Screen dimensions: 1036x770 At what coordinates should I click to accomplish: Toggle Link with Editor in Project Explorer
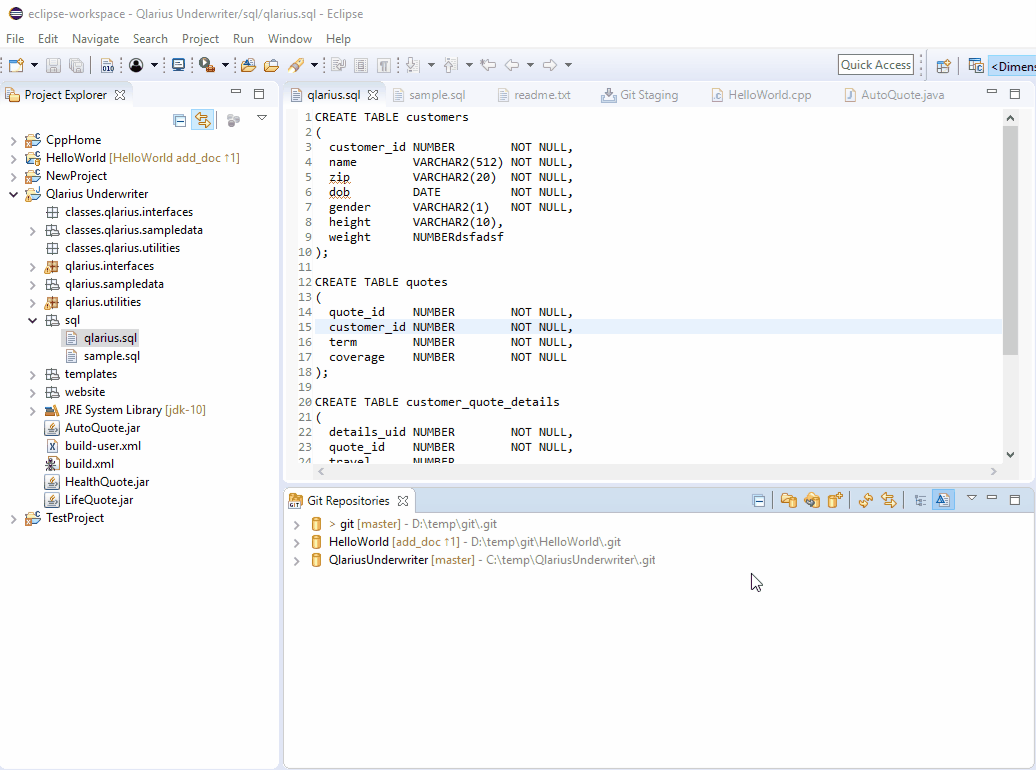[203, 120]
